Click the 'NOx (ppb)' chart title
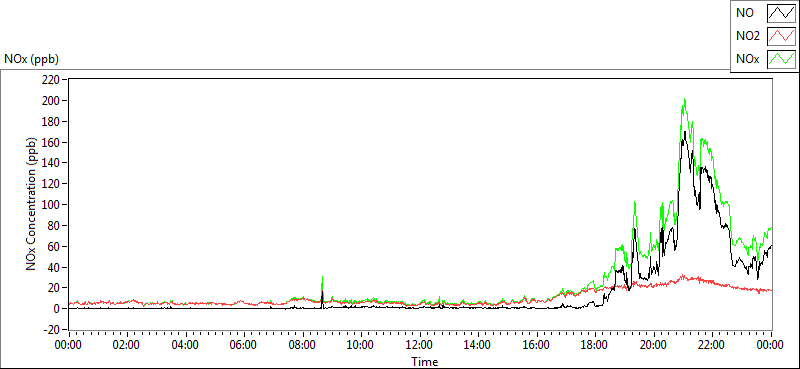This screenshot has width=800, height=369. click(x=31, y=60)
